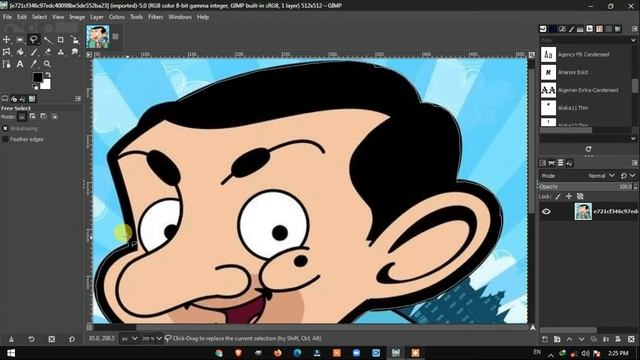
Task: Close the image tab with X
Action: [x=116, y=36]
